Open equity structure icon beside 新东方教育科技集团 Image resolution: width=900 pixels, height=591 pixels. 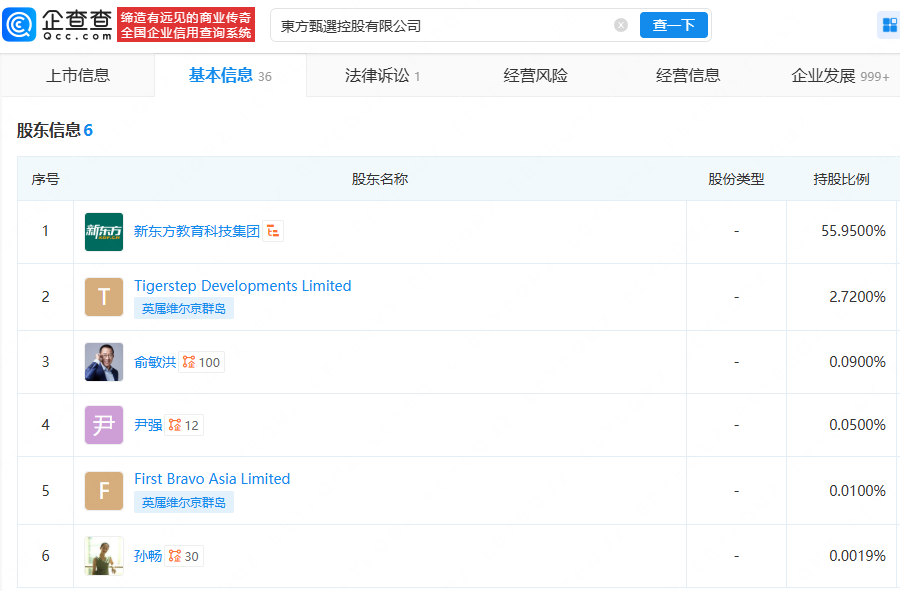tap(273, 231)
